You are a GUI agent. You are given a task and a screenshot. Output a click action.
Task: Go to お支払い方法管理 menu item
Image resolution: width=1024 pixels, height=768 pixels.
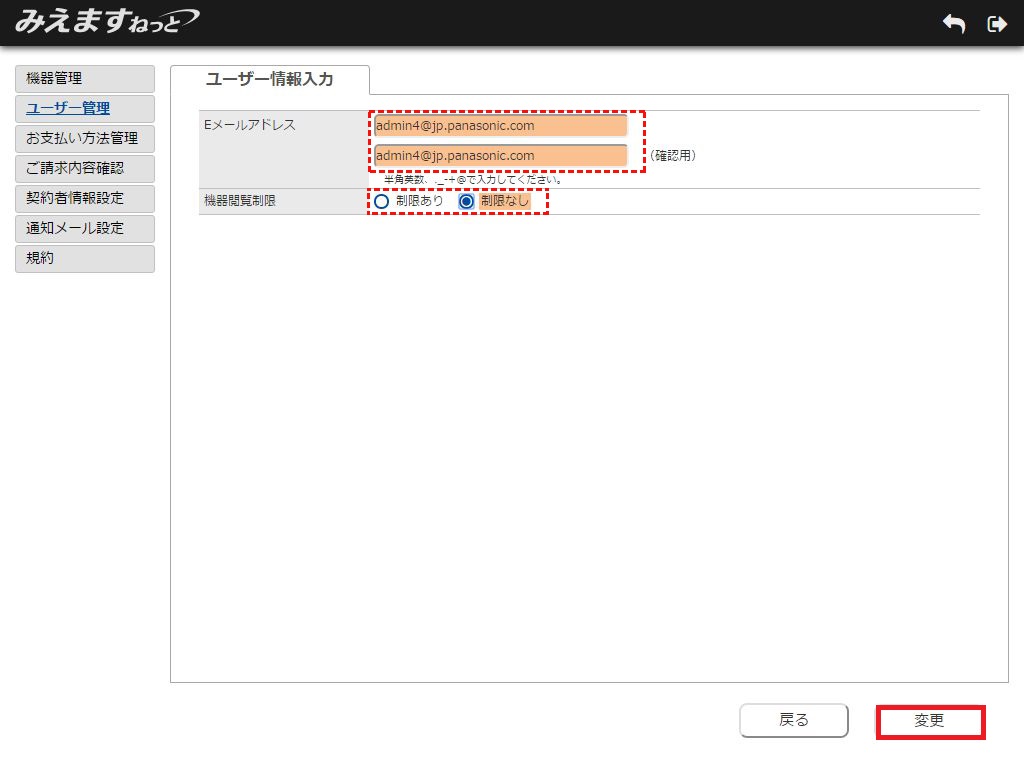(85, 139)
